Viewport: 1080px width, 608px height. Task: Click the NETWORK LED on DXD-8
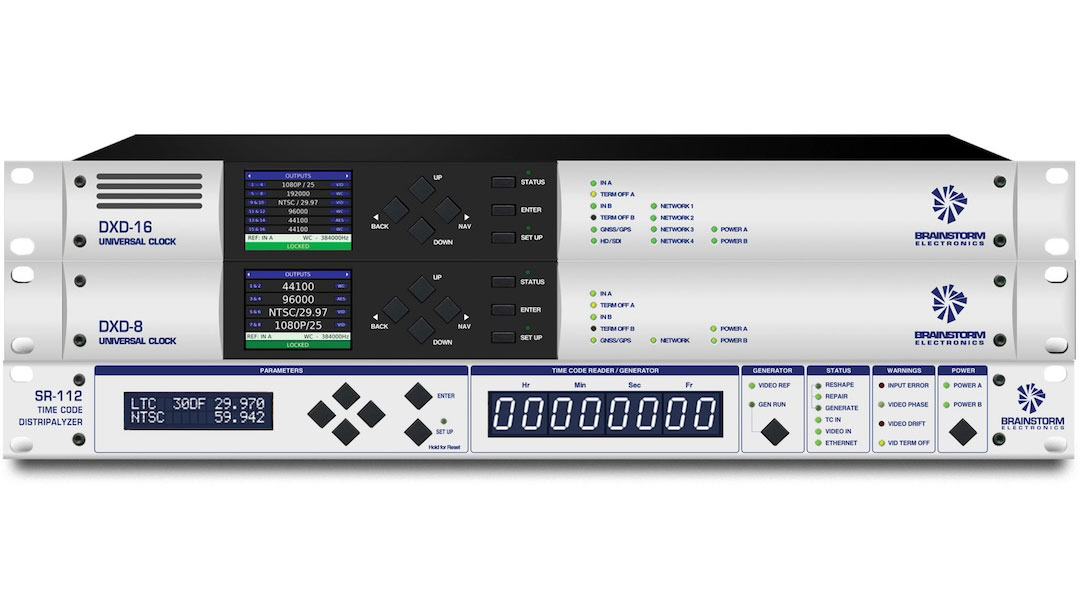pos(654,340)
